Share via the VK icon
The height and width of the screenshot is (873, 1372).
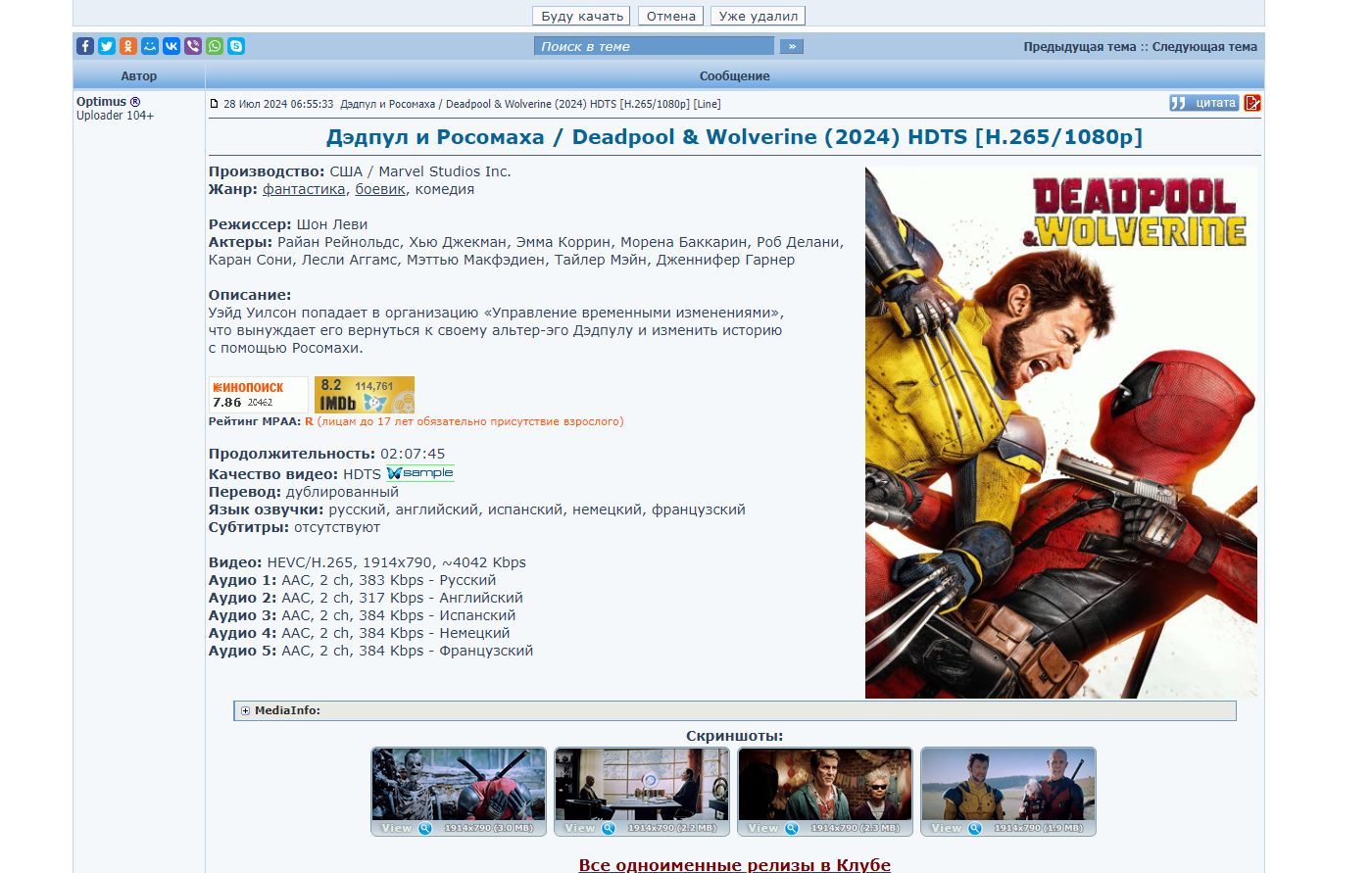click(x=171, y=46)
